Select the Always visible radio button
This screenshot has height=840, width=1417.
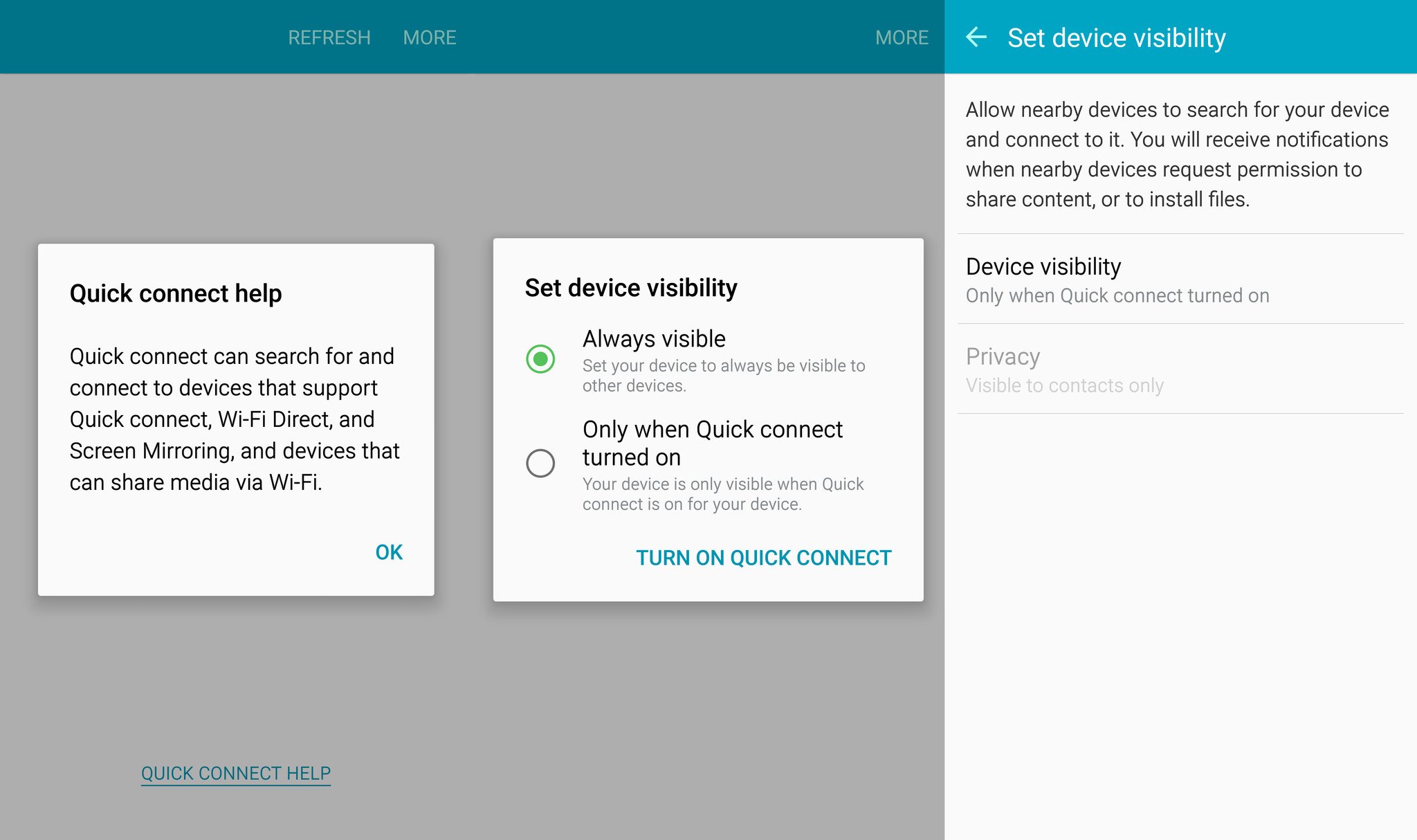tap(540, 359)
